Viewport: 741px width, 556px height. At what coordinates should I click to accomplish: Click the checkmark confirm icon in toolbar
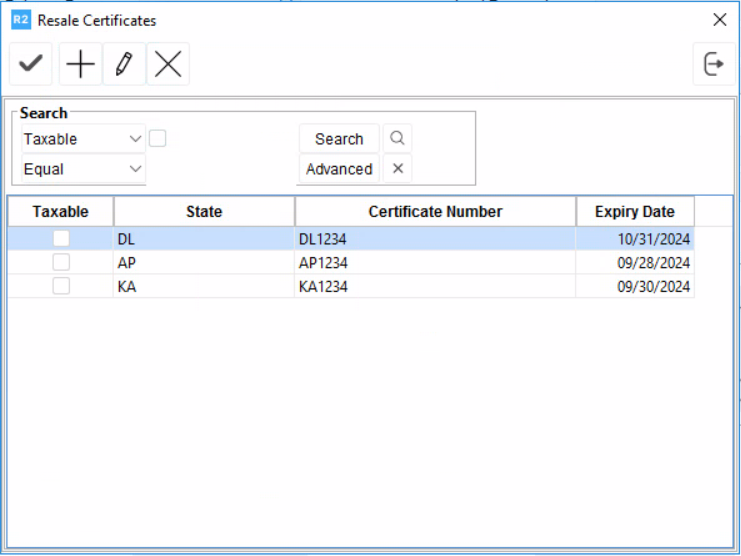[31, 65]
